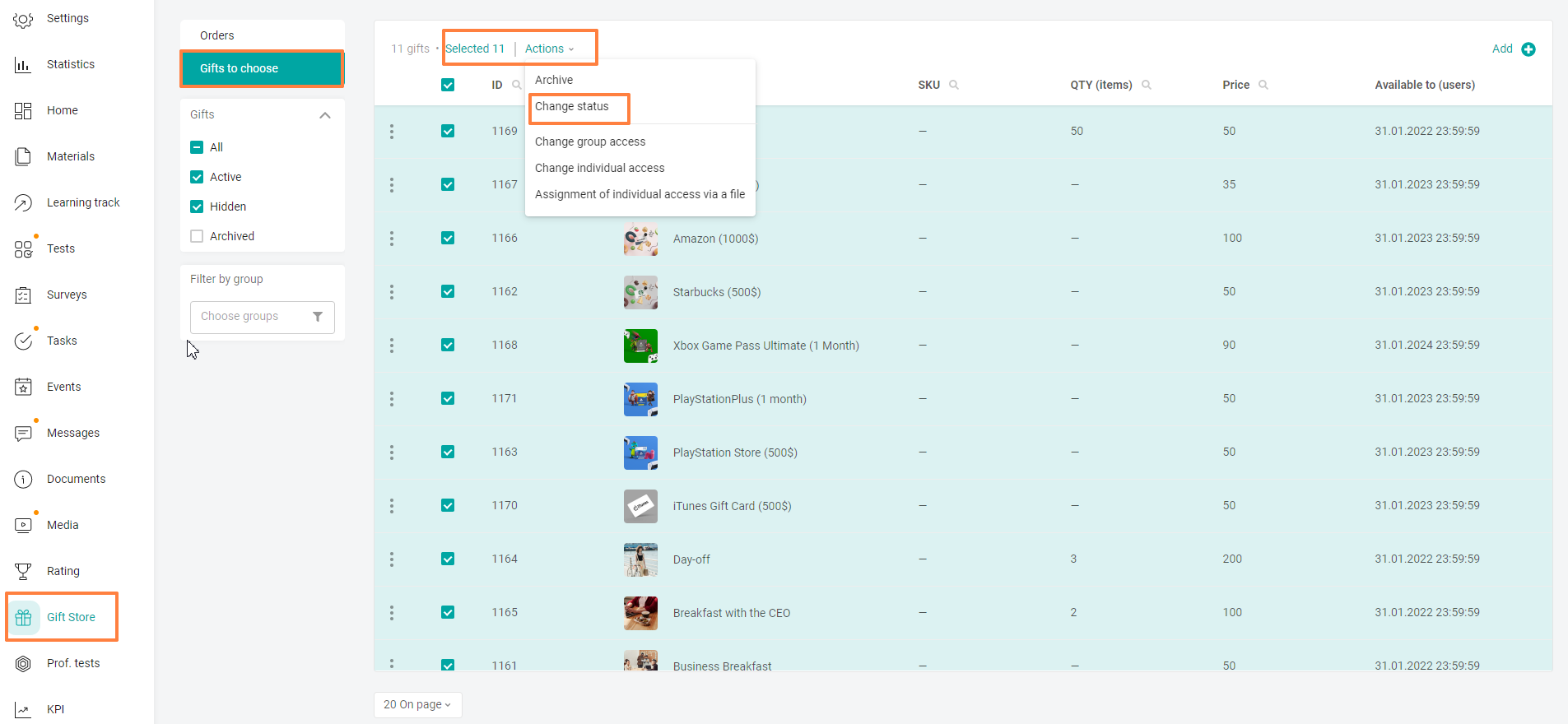Search by QTY magnifier icon

[1147, 85]
